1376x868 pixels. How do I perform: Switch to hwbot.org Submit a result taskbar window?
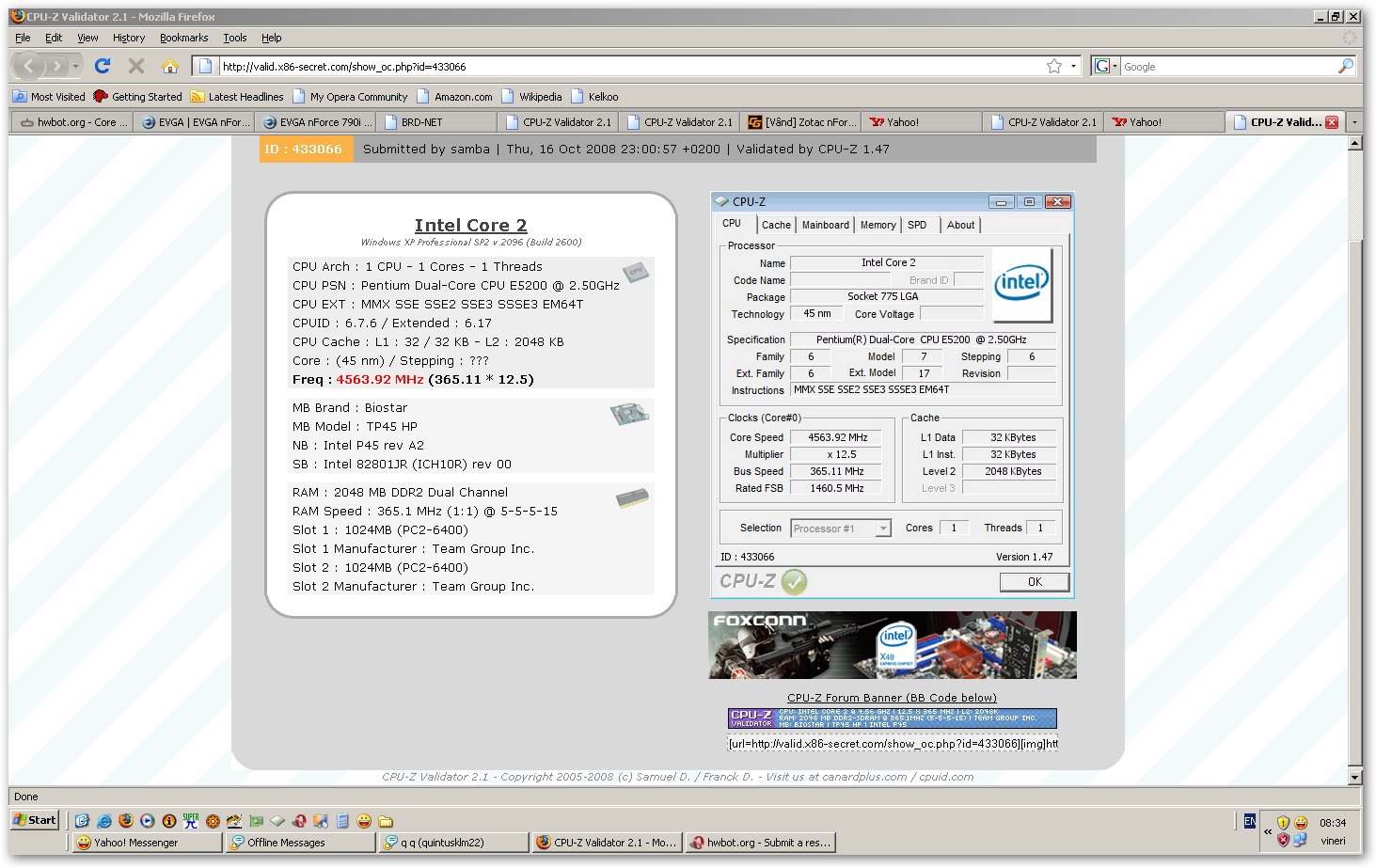760,843
